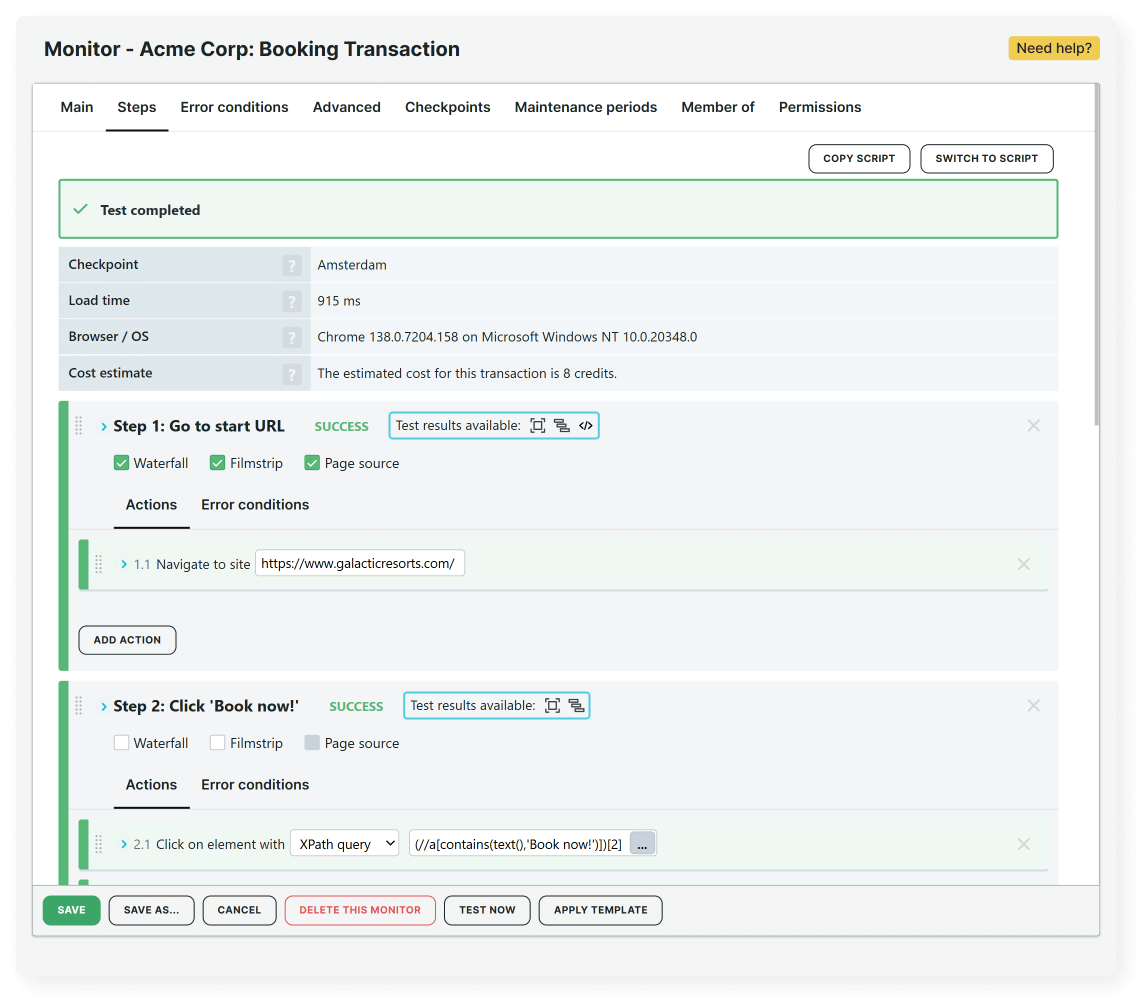The image size is (1148, 1008).
Task: Click the Navigate to site URL field
Action: coord(360,563)
